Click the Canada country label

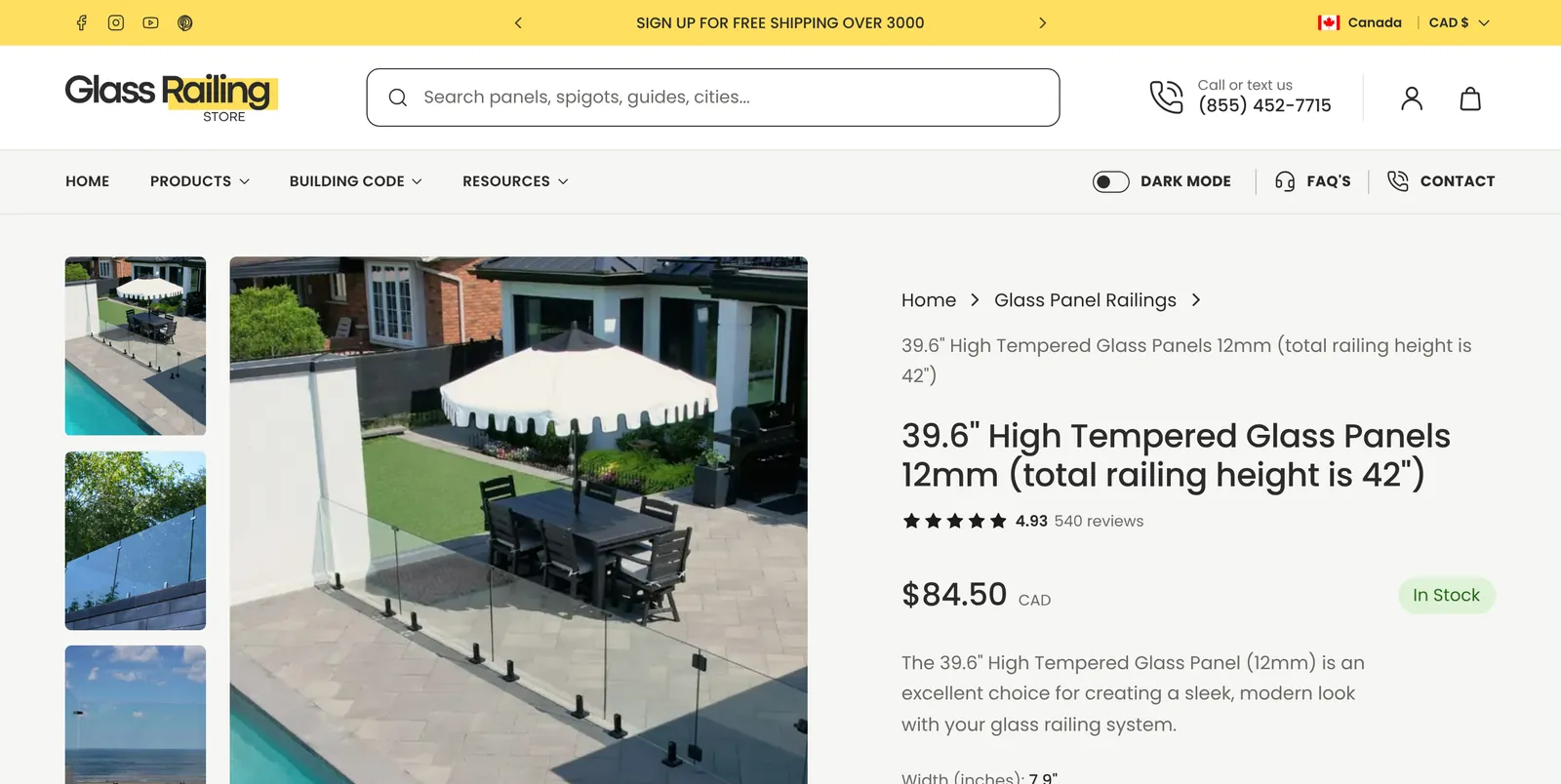1375,22
